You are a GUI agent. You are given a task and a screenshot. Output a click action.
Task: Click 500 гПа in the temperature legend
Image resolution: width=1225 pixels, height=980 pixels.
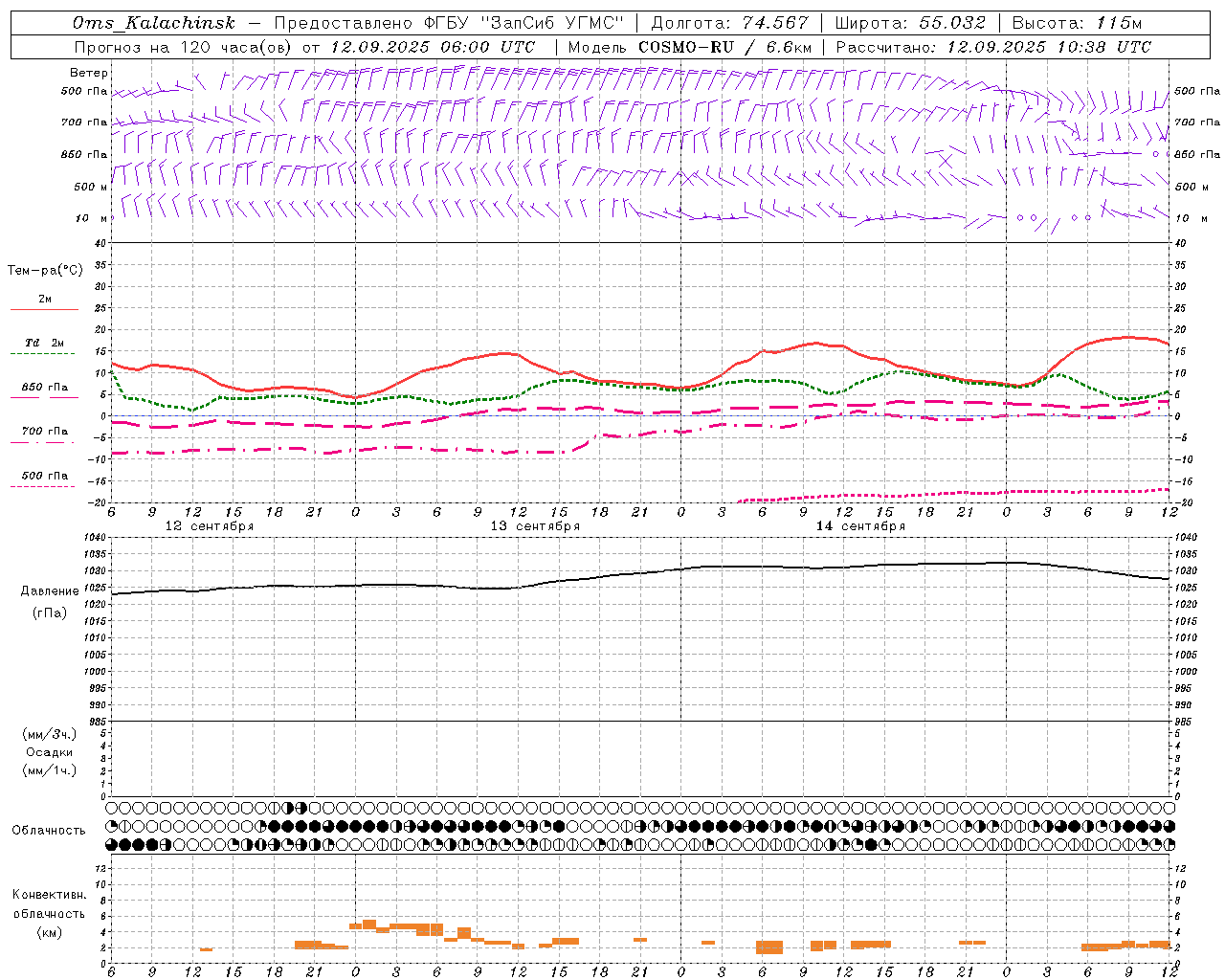pos(45,476)
